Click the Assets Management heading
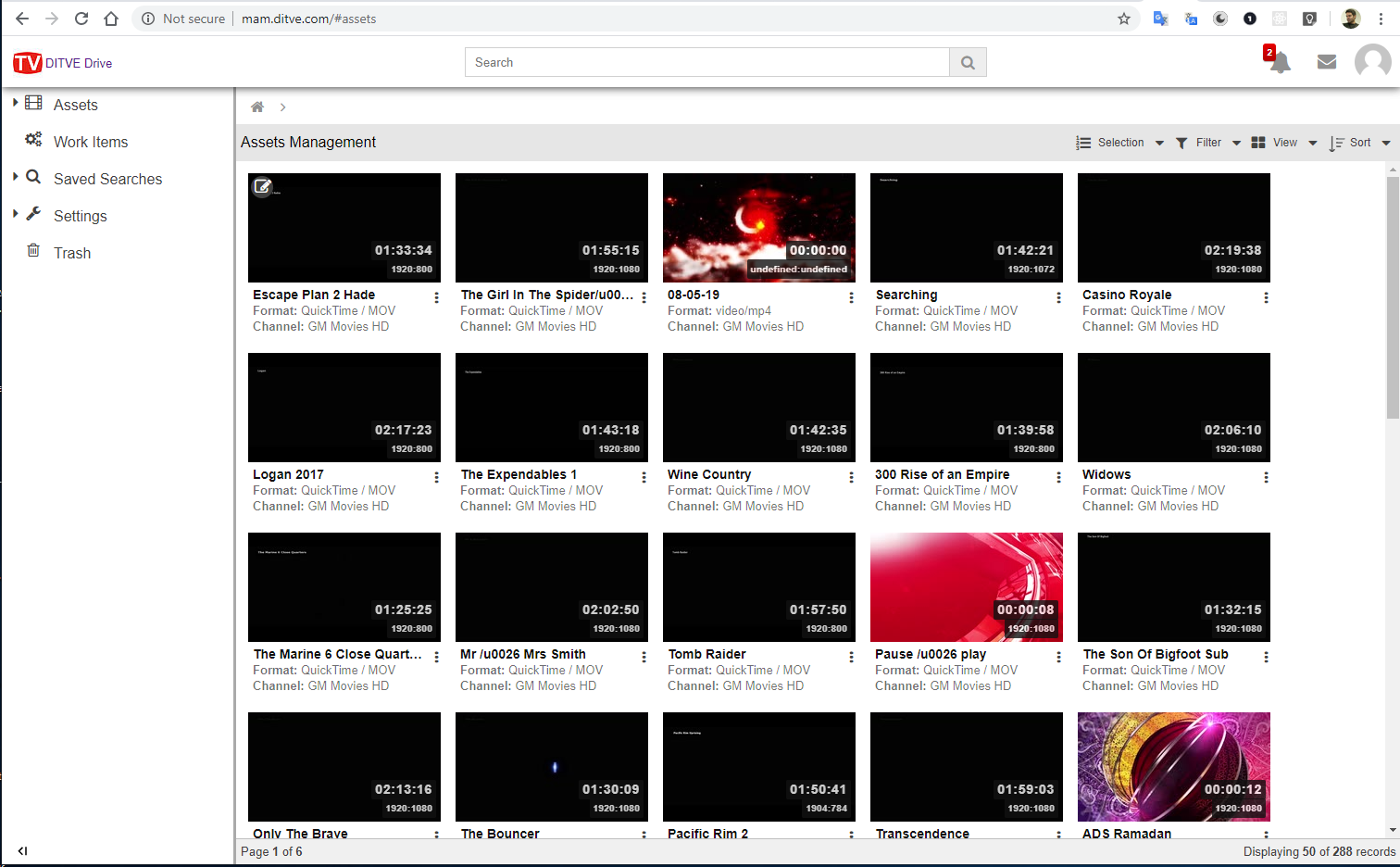The height and width of the screenshot is (867, 1400). pyautogui.click(x=308, y=142)
